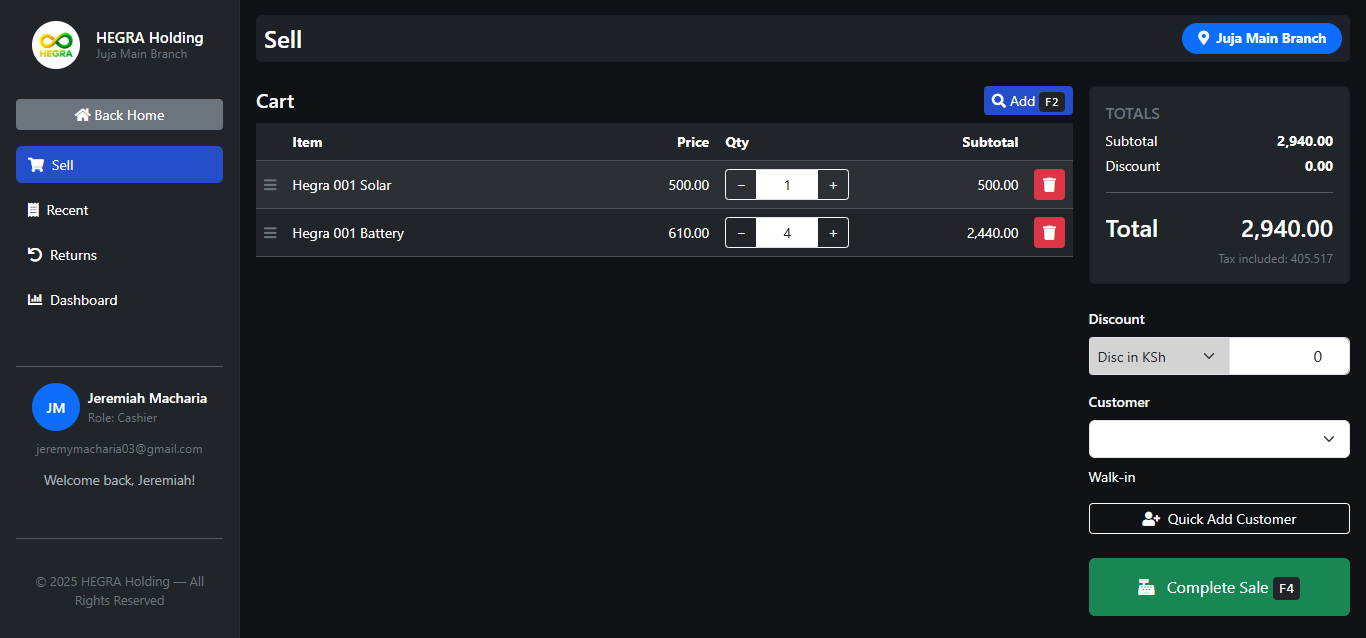Click the JM user avatar
1366x638 pixels.
pos(56,407)
